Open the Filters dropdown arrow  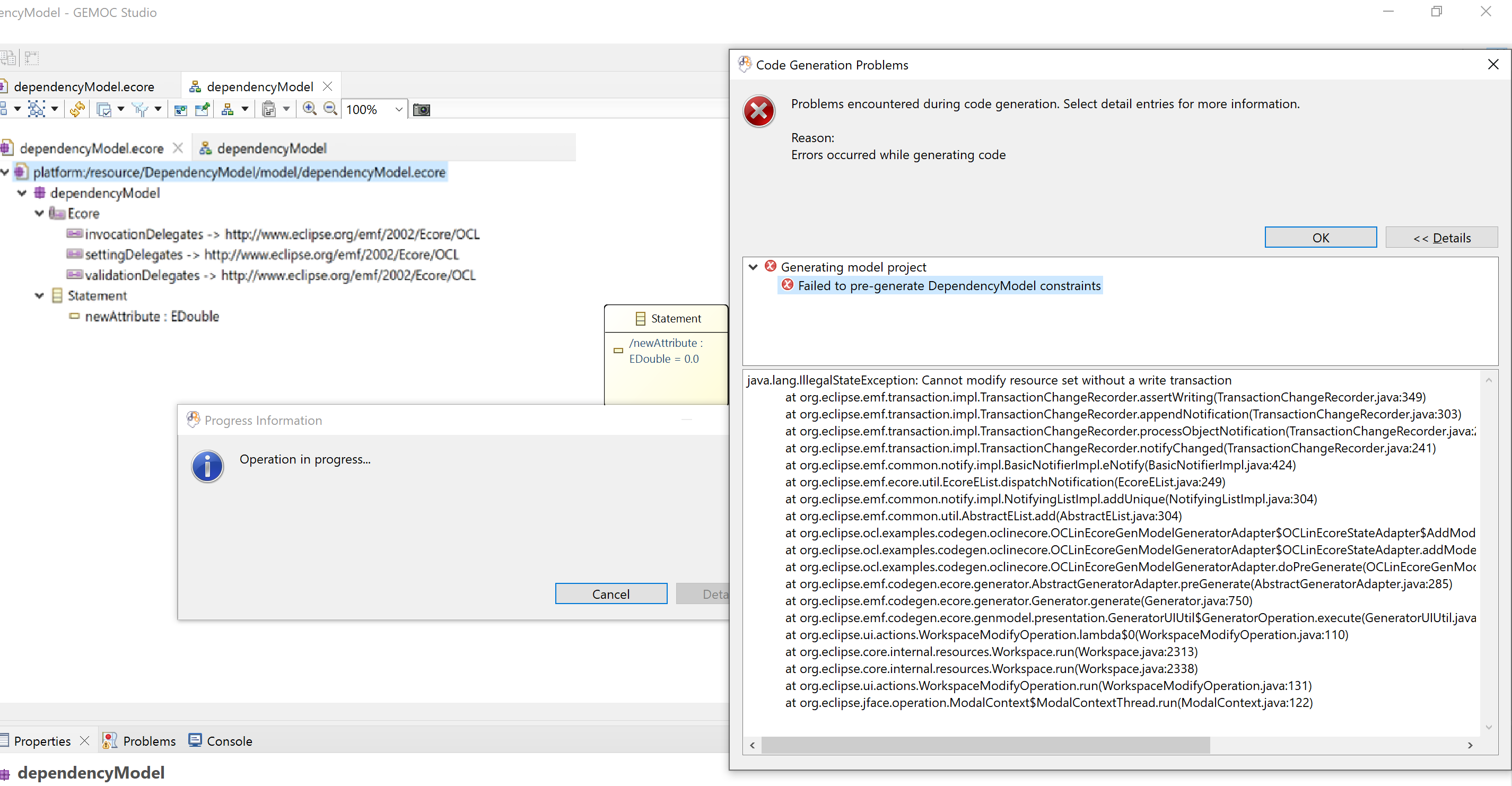(x=158, y=109)
